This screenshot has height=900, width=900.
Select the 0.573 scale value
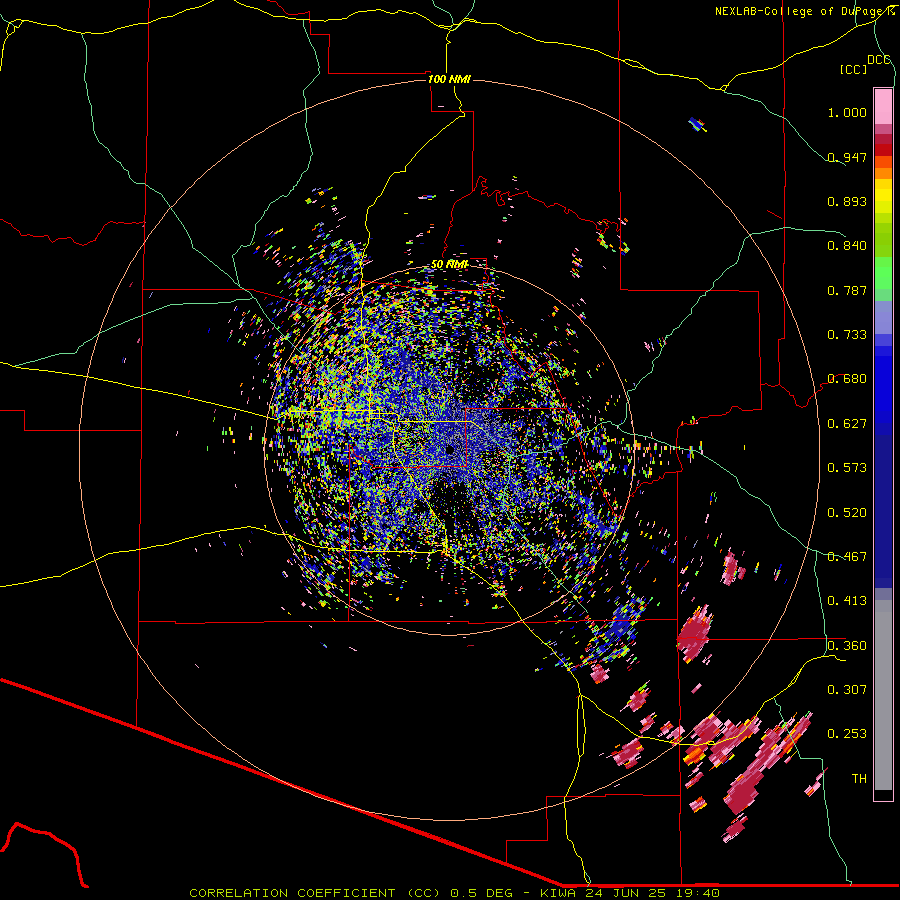[x=847, y=468]
